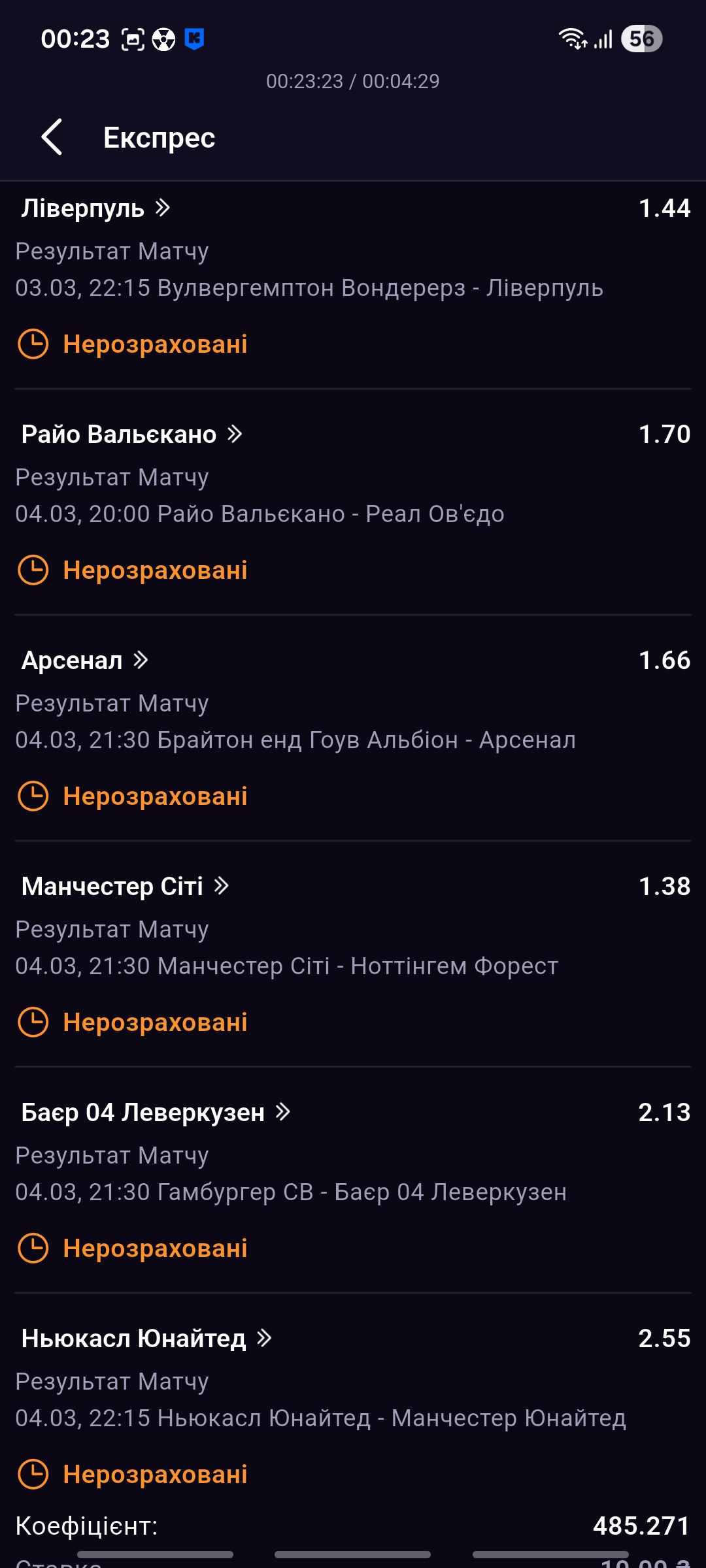The height and width of the screenshot is (1568, 706).
Task: Expand the Райо Вальєкано double-chevron arrow
Action: point(235,434)
